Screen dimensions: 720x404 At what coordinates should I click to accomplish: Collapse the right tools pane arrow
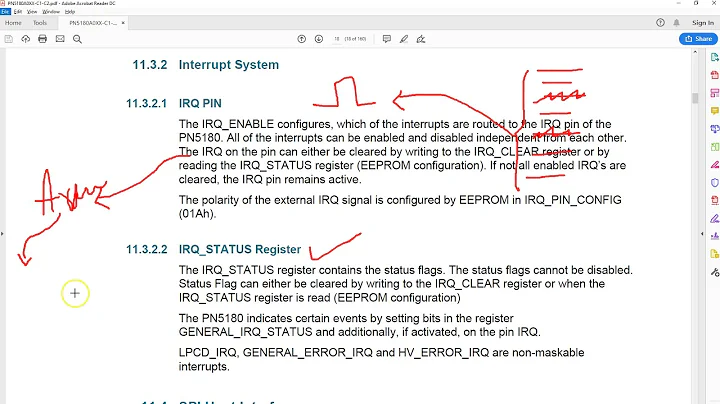point(702,234)
